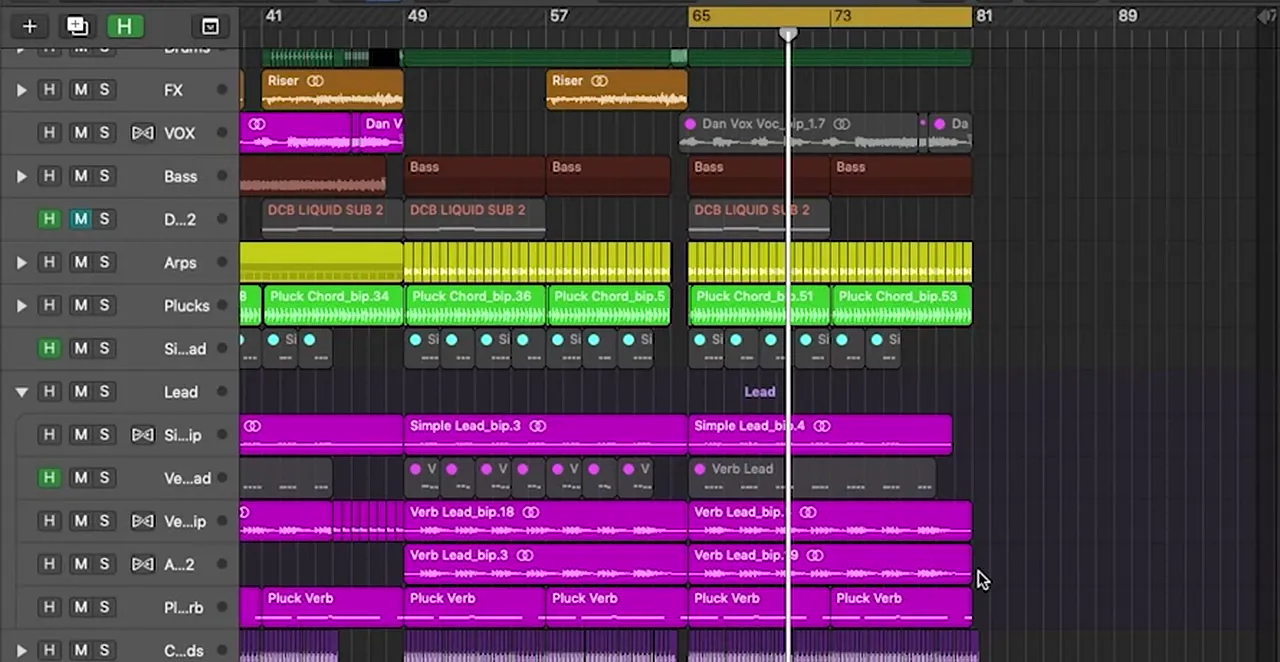Solo the D...2 track
Screen dimensions: 1280x662
pyautogui.click(x=104, y=219)
